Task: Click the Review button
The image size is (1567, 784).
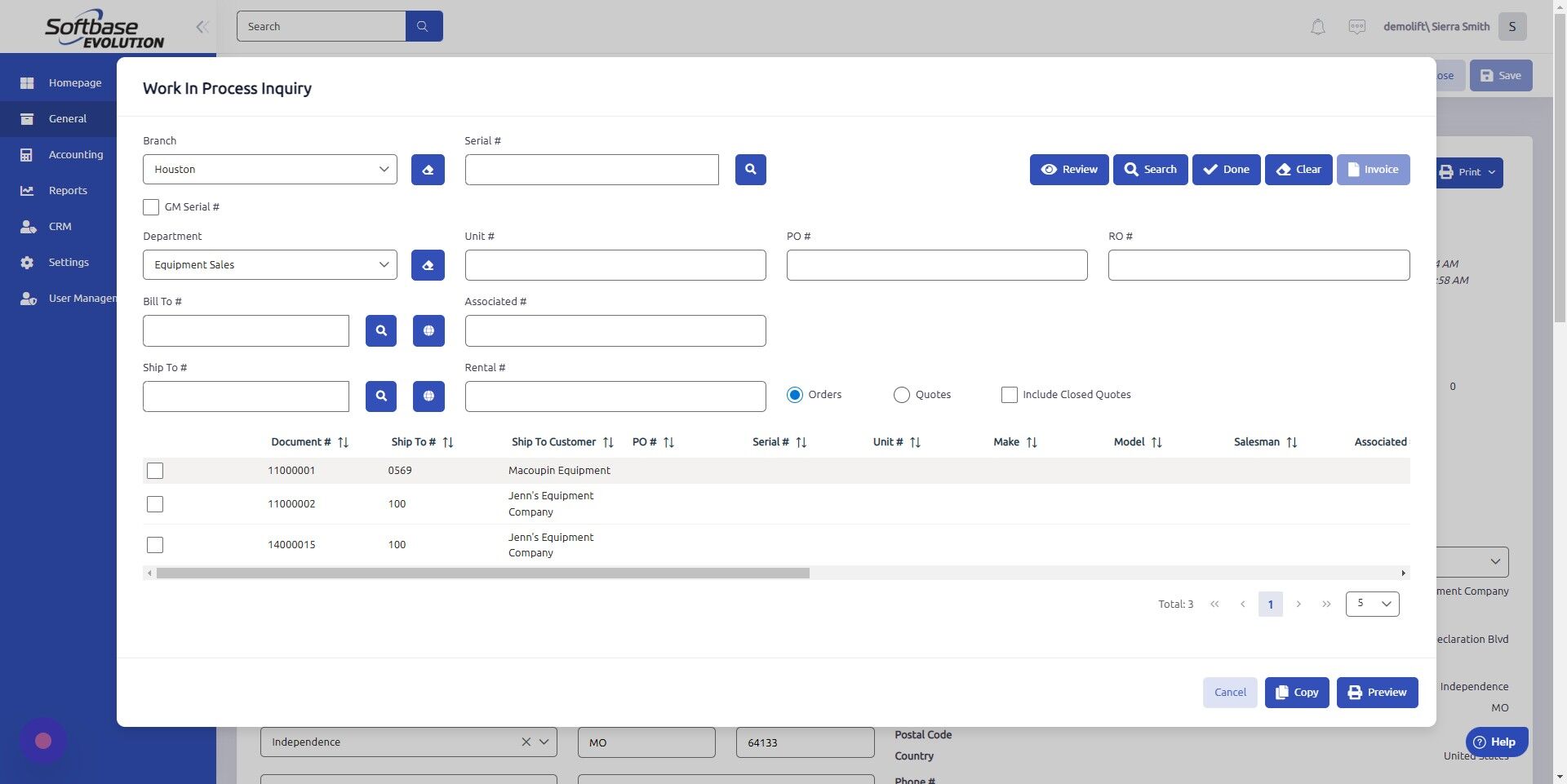Action: coord(1069,169)
